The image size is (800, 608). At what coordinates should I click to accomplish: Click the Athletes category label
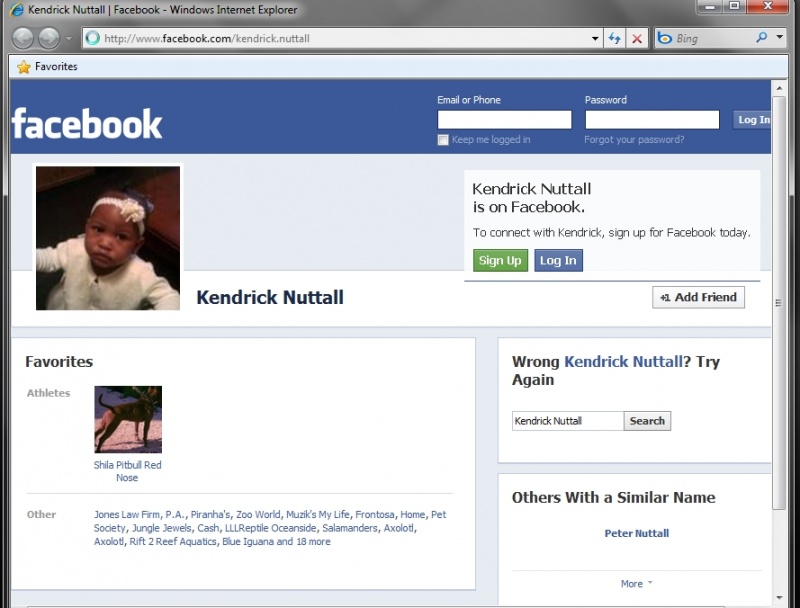[48, 393]
